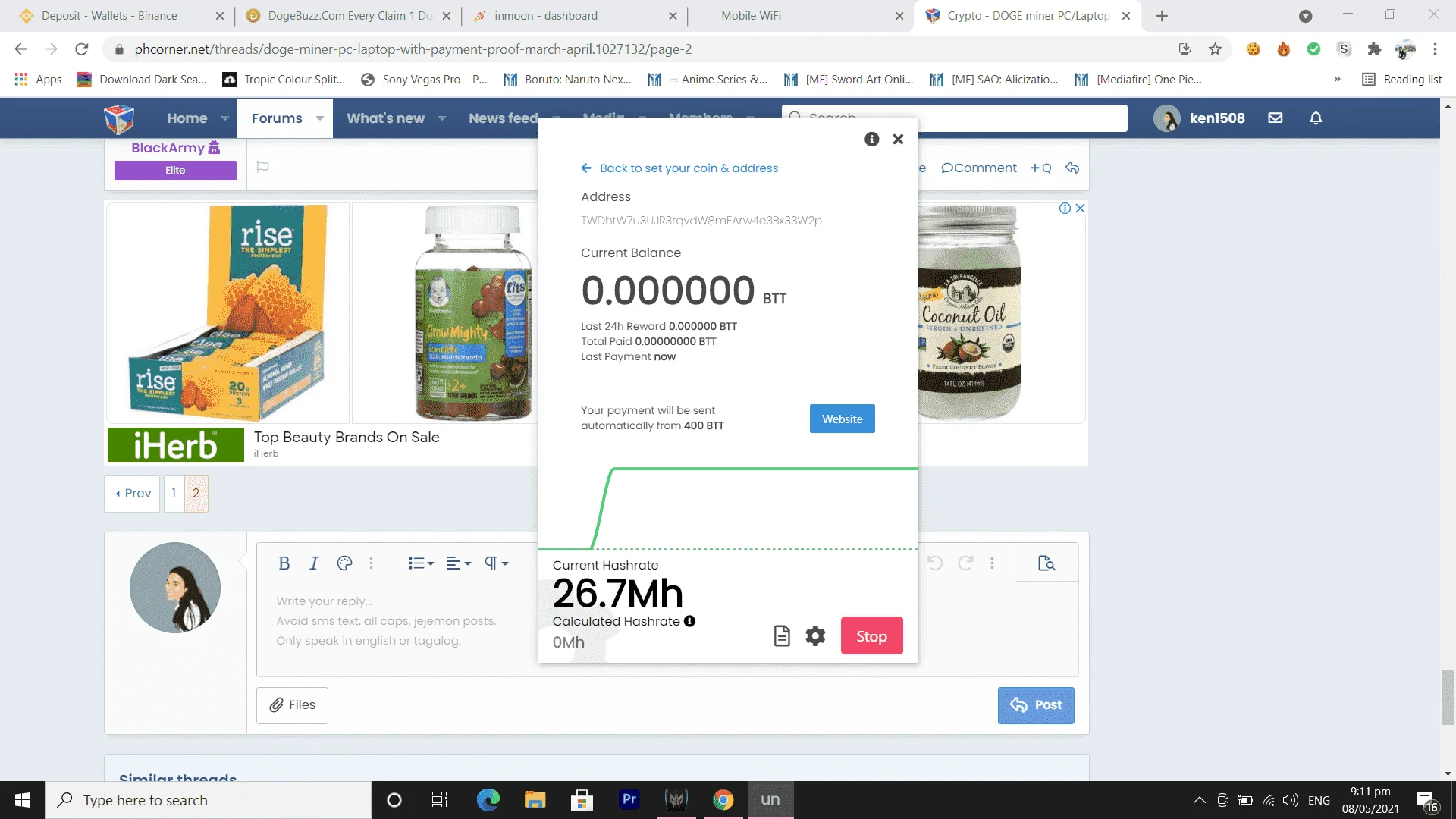The image size is (1456, 819).
Task: Show Calculated Hashrate info tooltip
Action: tap(689, 621)
